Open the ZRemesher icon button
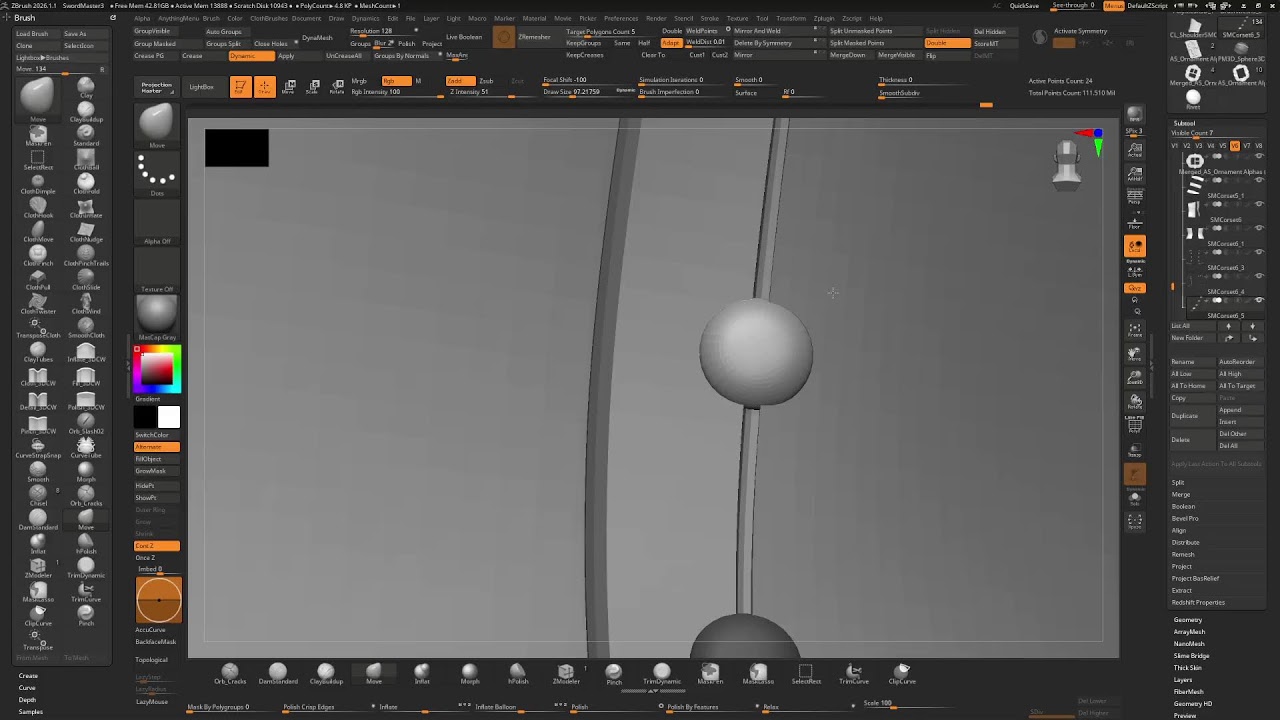 pyautogui.click(x=504, y=37)
